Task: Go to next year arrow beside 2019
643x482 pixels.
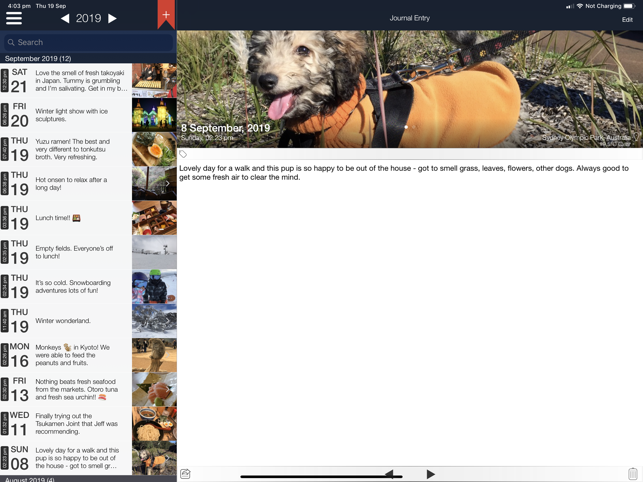Action: [x=112, y=18]
